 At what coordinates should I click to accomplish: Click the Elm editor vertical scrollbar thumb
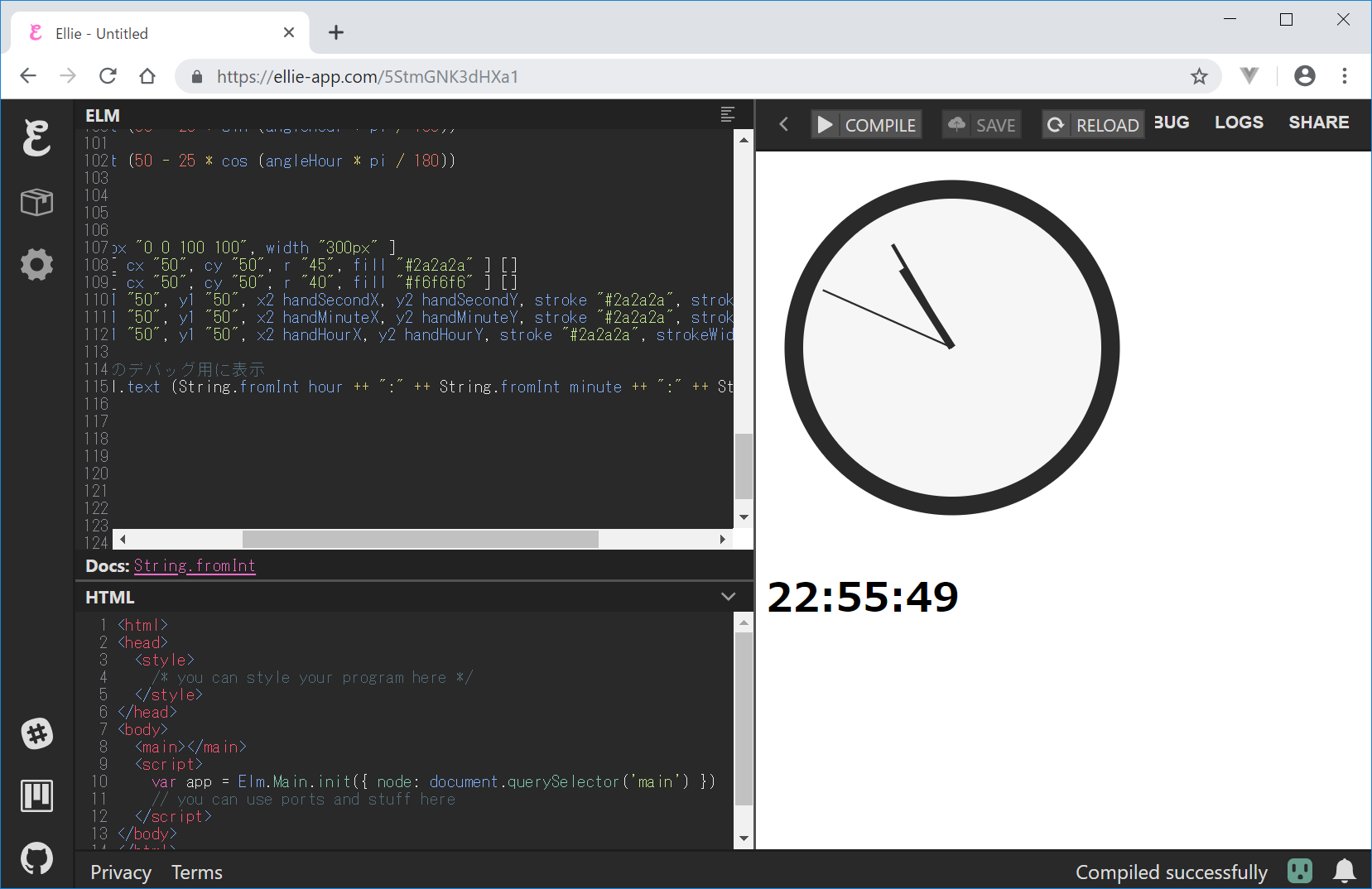pyautogui.click(x=744, y=466)
